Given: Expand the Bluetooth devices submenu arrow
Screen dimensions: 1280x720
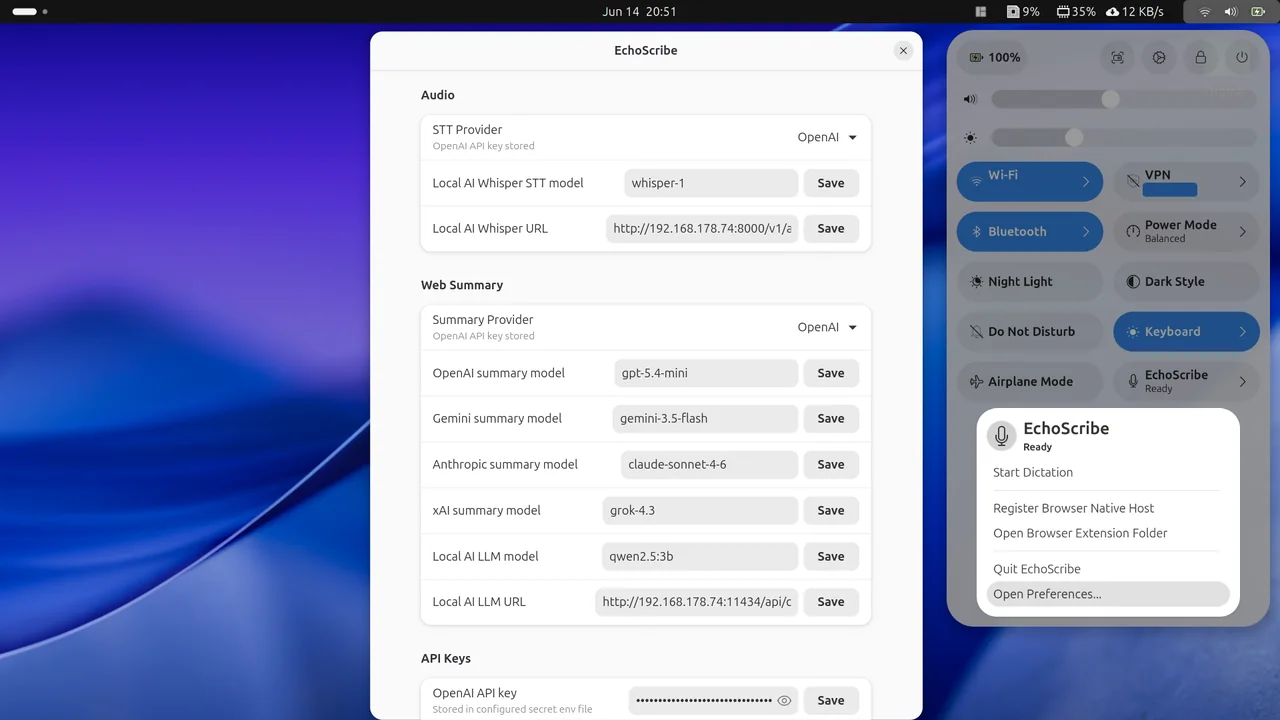Looking at the screenshot, I should (x=1086, y=231).
